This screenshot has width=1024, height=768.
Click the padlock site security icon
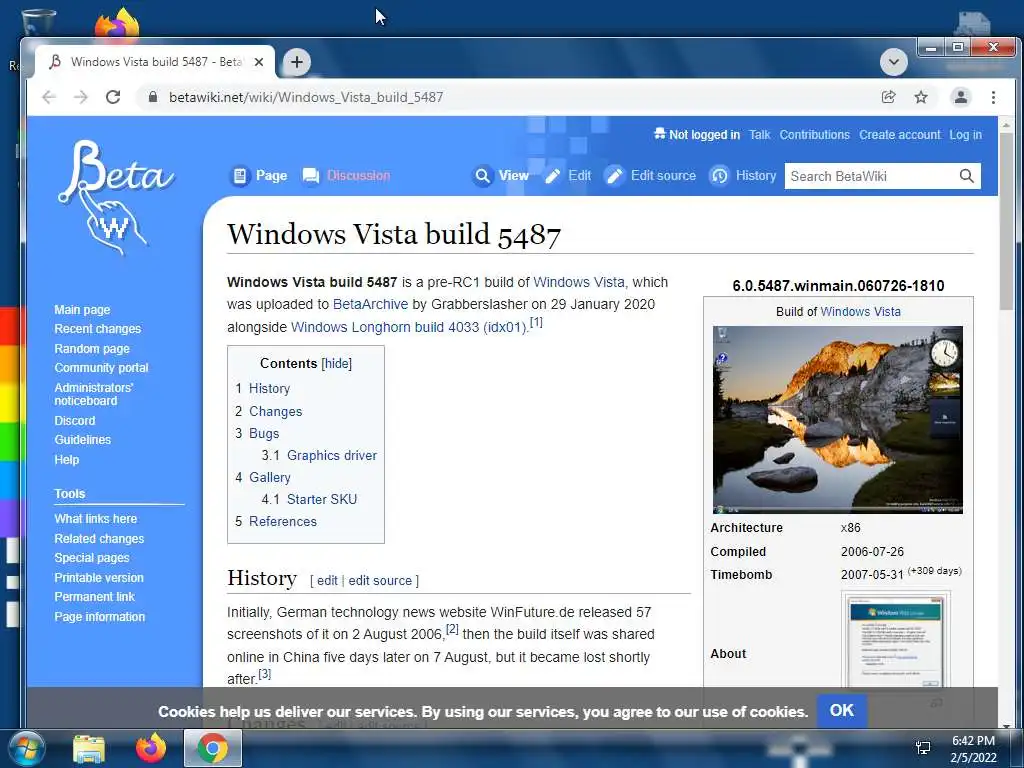click(x=153, y=97)
